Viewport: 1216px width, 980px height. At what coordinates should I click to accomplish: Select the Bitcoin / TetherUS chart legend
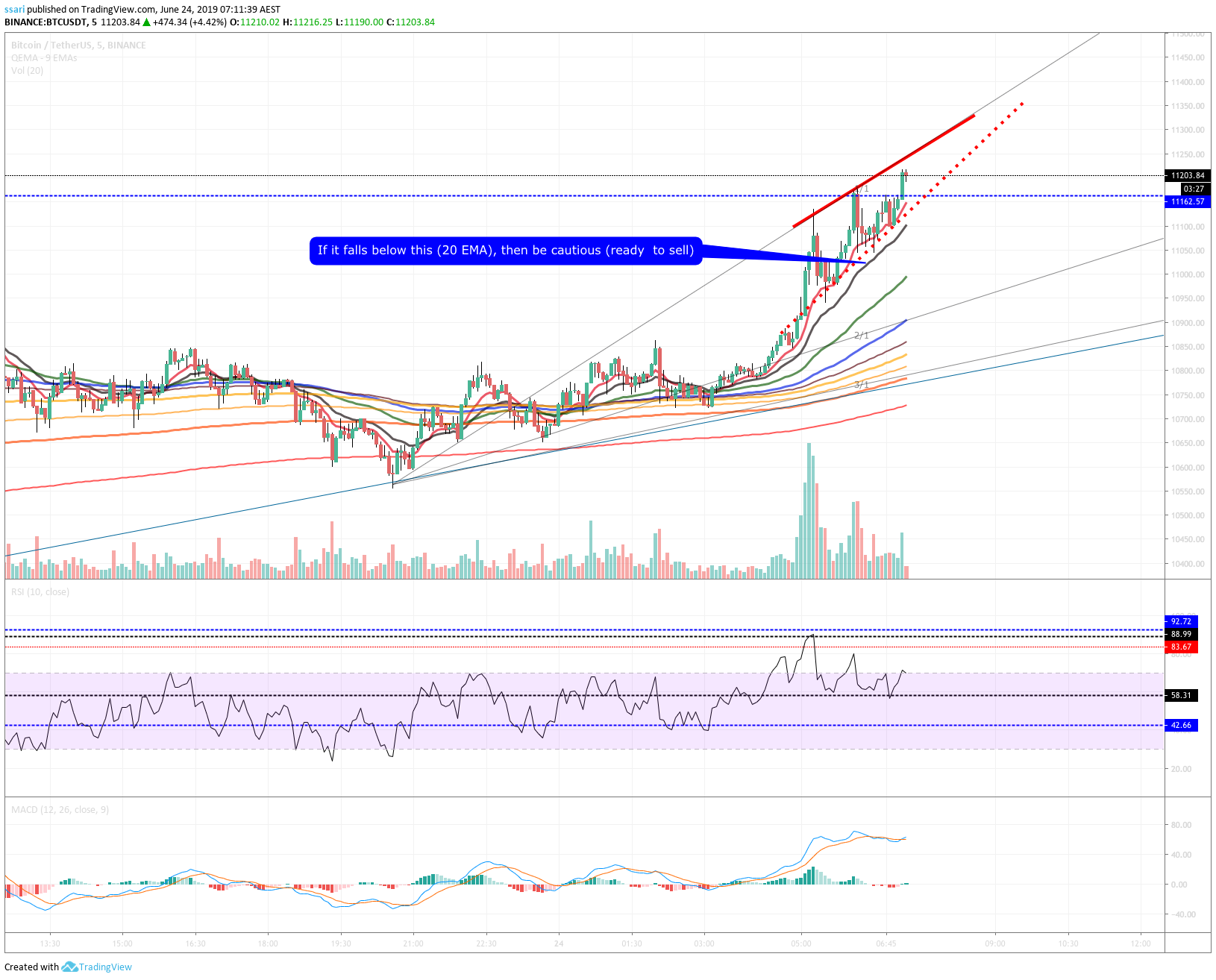[x=78, y=45]
